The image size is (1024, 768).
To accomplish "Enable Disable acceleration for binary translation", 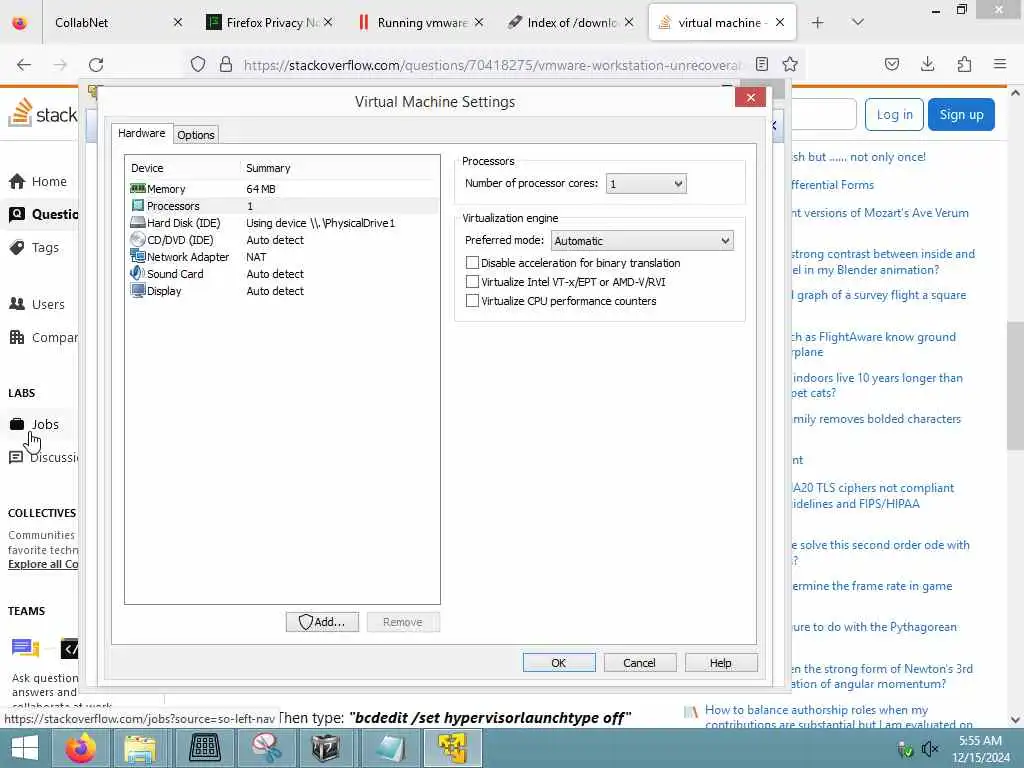I will (472, 263).
